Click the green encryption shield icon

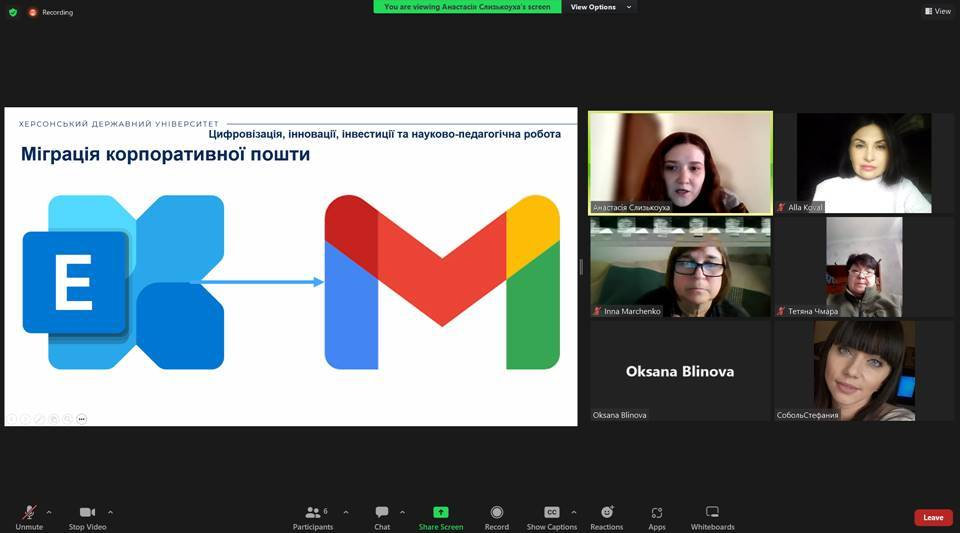pos(13,12)
